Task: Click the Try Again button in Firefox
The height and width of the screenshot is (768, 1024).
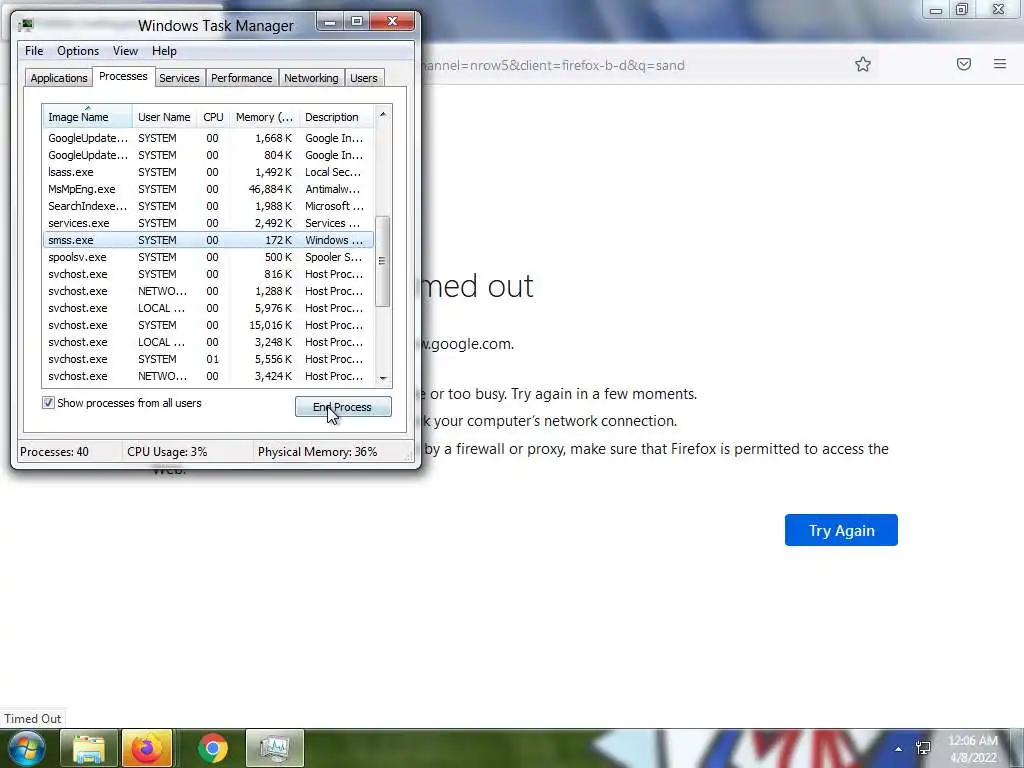Action: 841,530
